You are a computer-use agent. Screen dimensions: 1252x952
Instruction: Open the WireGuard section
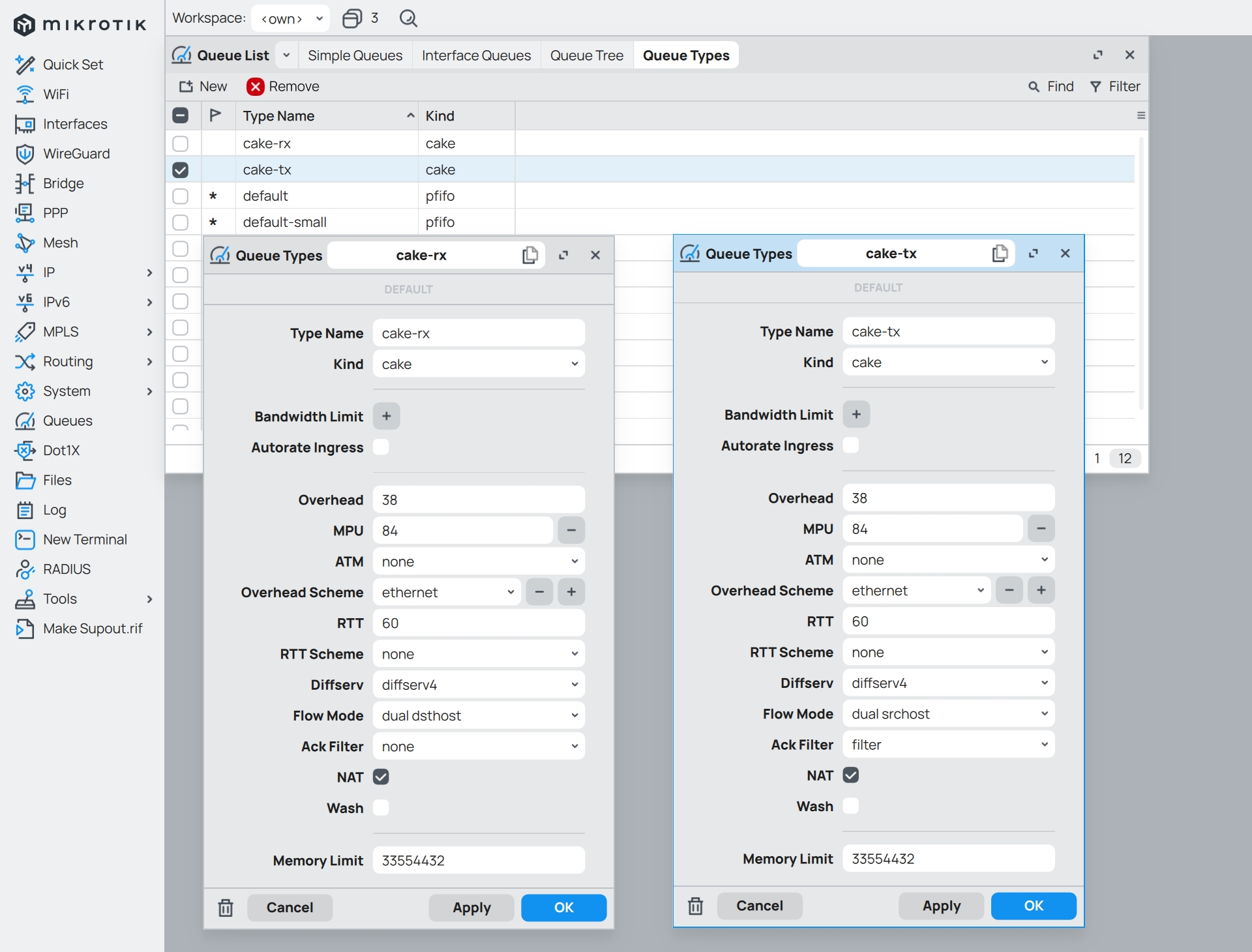coord(76,154)
